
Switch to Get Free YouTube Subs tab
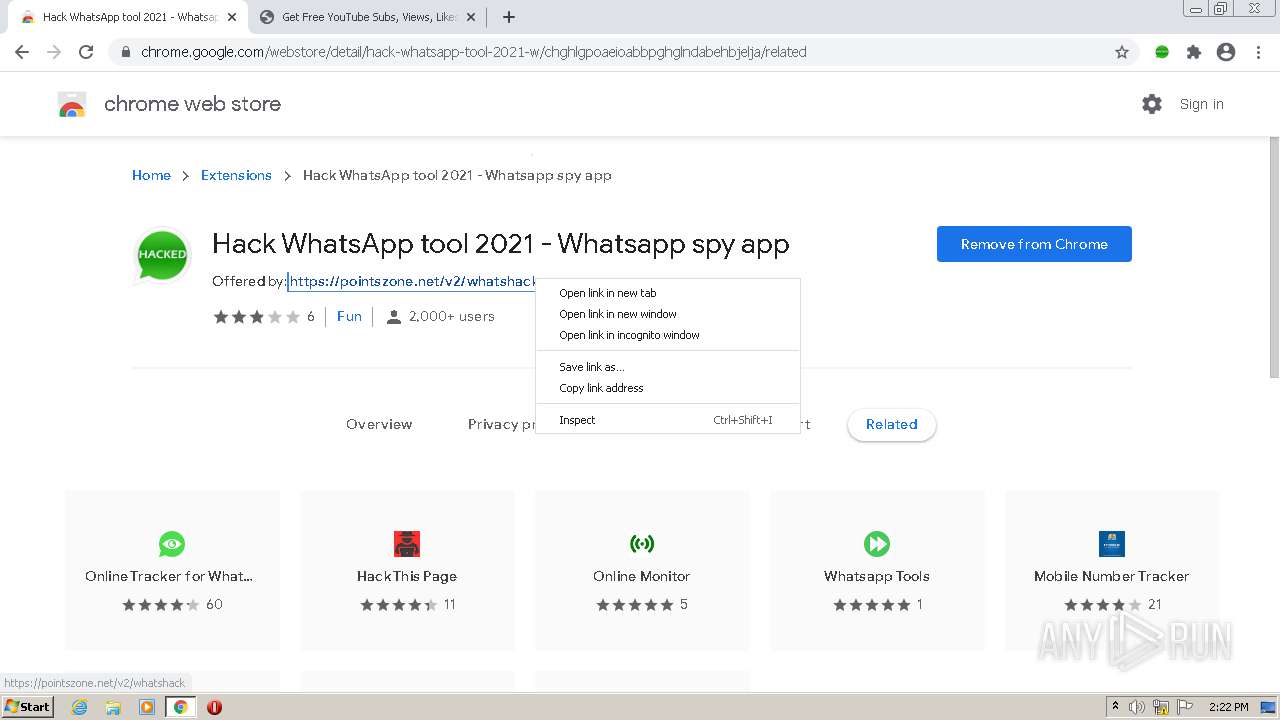pos(368,17)
